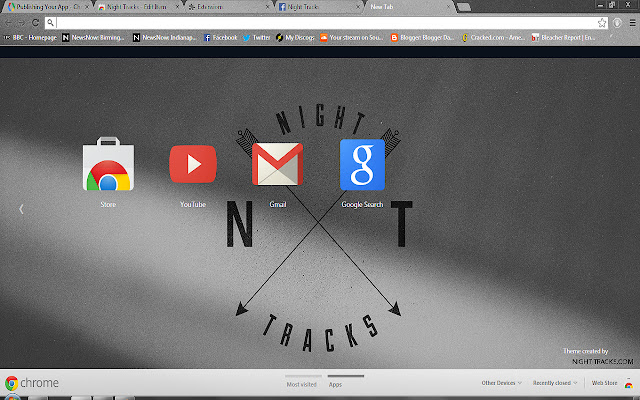Switch to the Apps page
This screenshot has width=640, height=400.
point(336,384)
